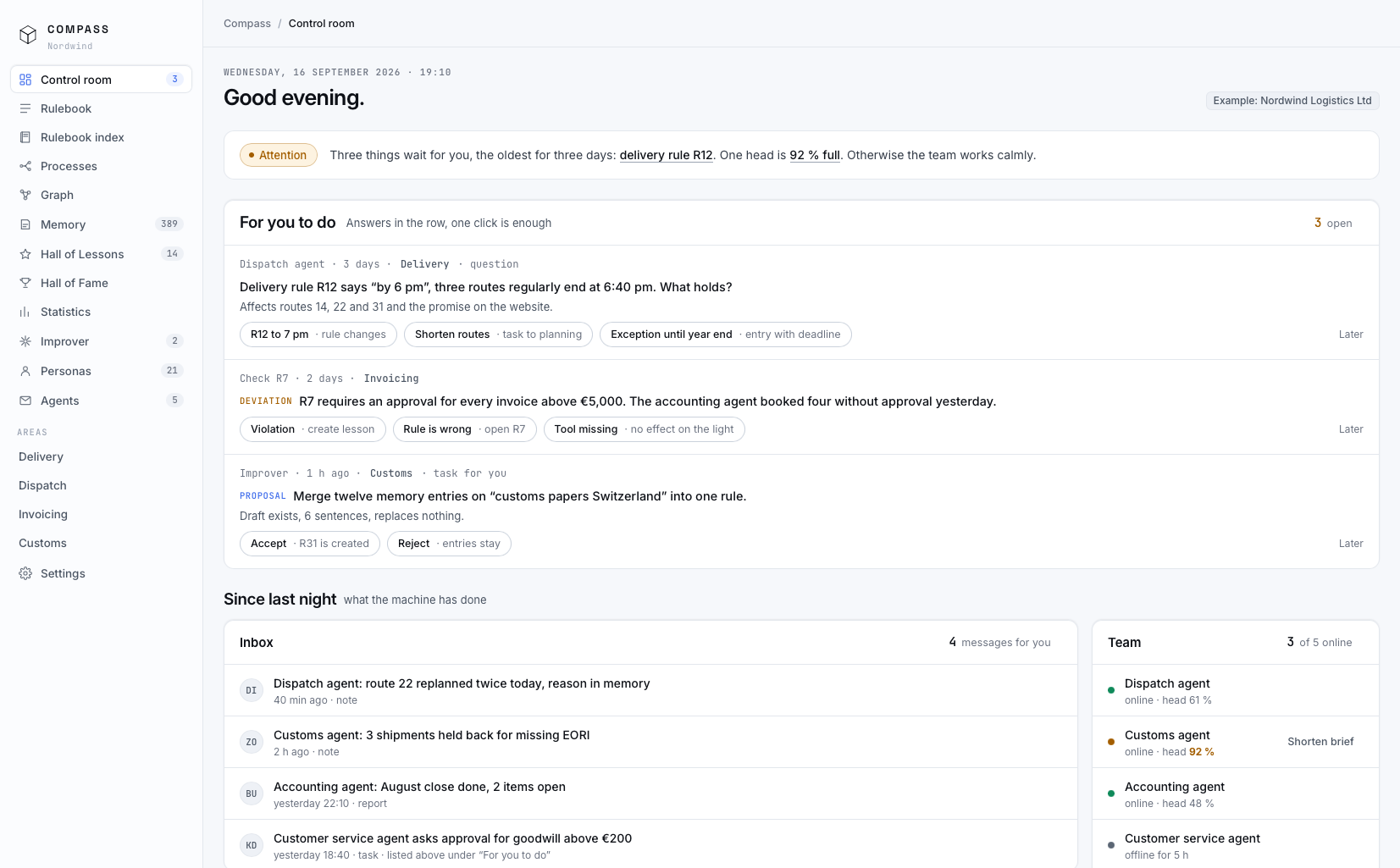The height and width of the screenshot is (868, 1400).
Task: Follow the "delivery rule R12" link
Action: pos(666,155)
